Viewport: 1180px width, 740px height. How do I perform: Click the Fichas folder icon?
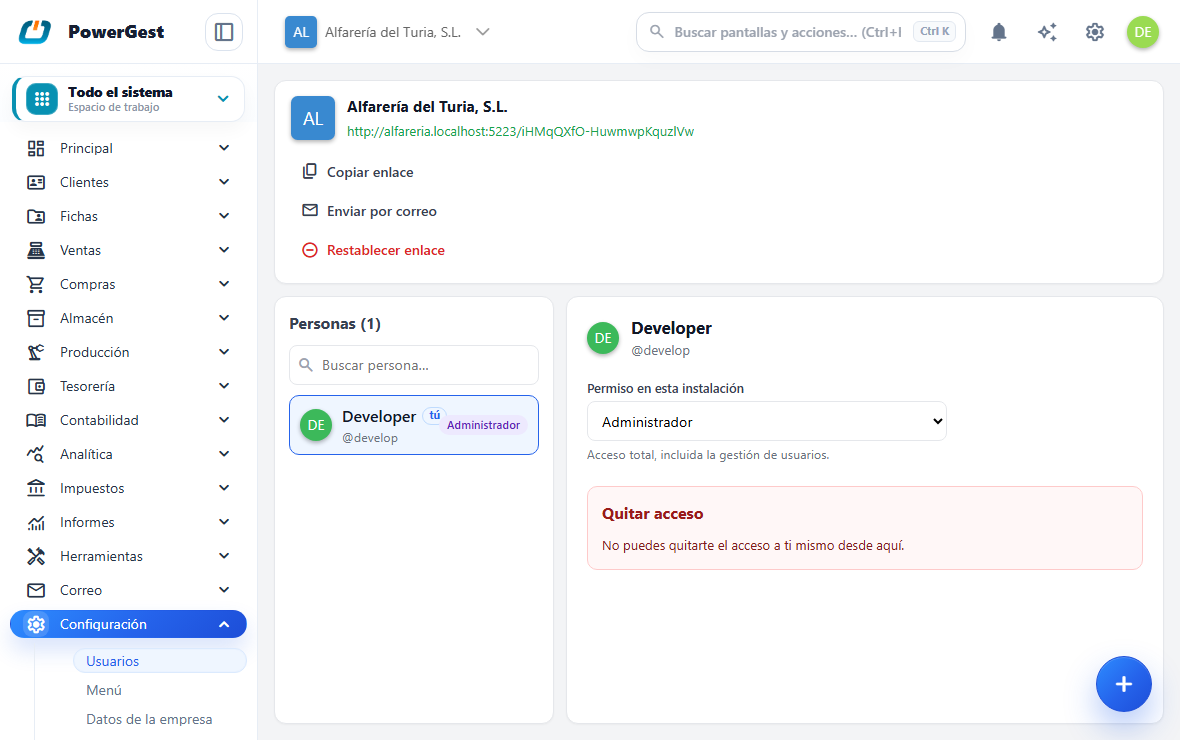point(36,216)
